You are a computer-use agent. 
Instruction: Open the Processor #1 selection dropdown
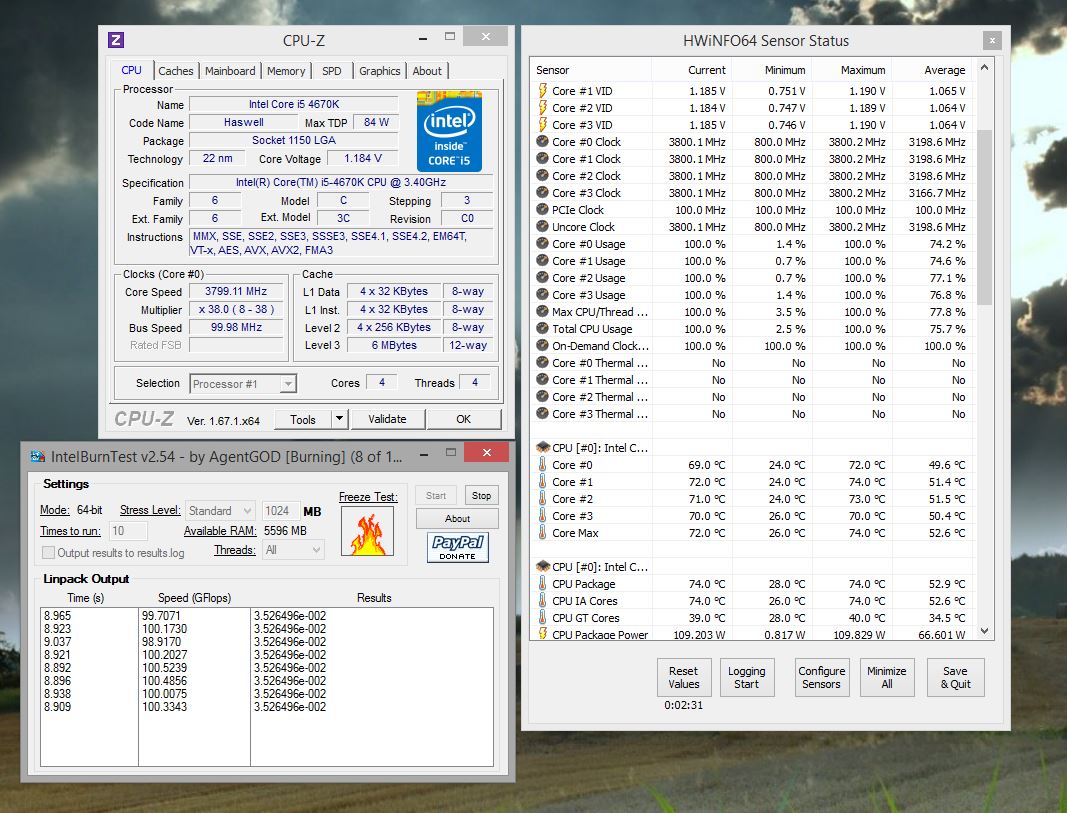243,384
